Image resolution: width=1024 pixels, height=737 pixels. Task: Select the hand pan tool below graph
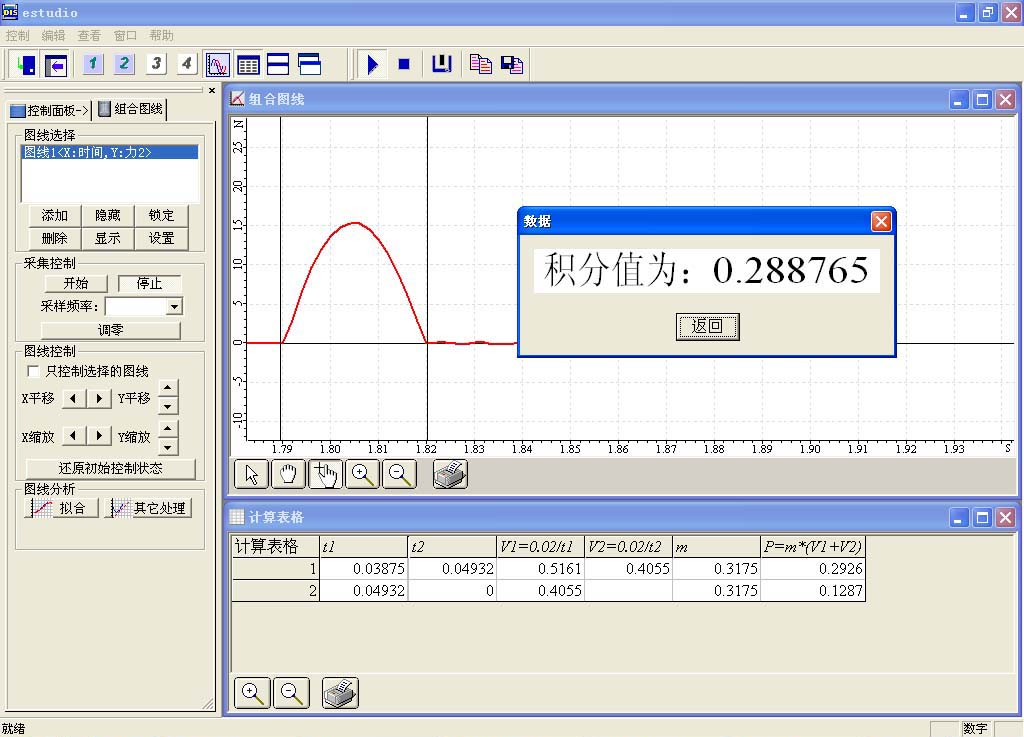point(288,475)
